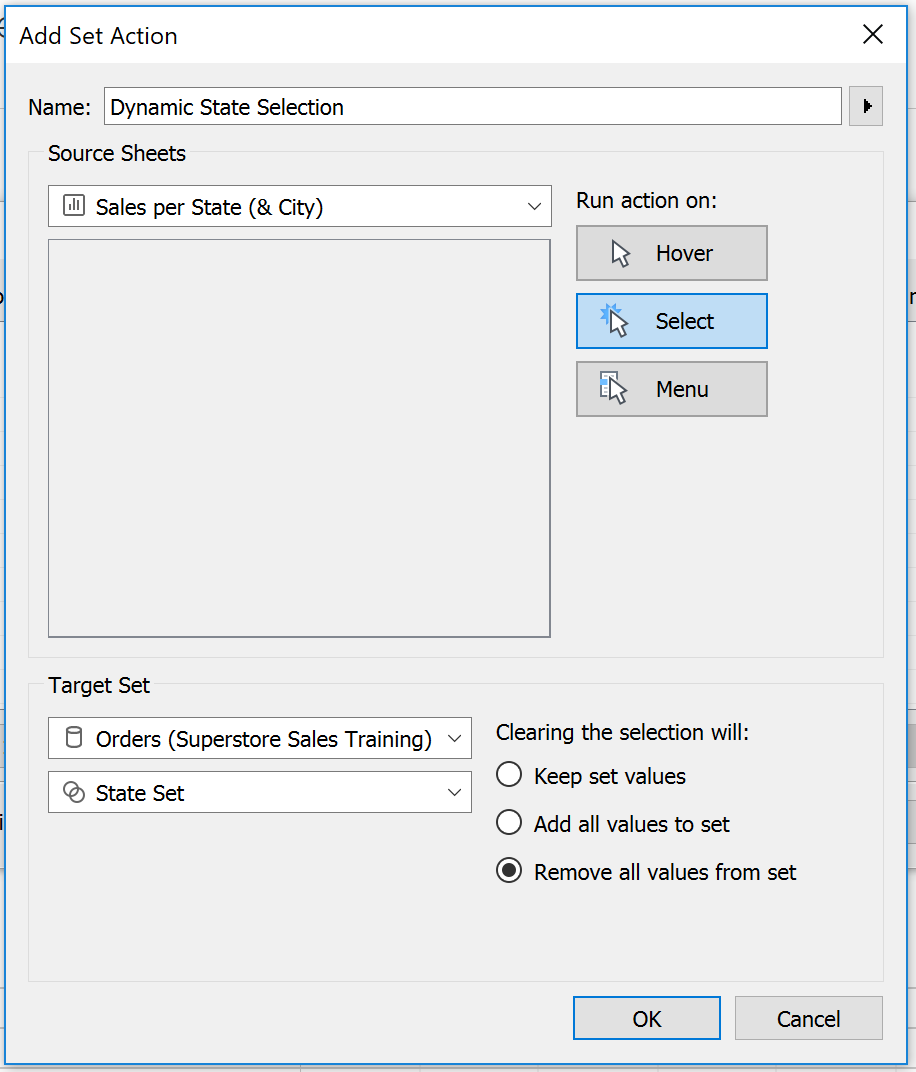Click the Name text field
Screen dimensions: 916x1072
(472, 106)
